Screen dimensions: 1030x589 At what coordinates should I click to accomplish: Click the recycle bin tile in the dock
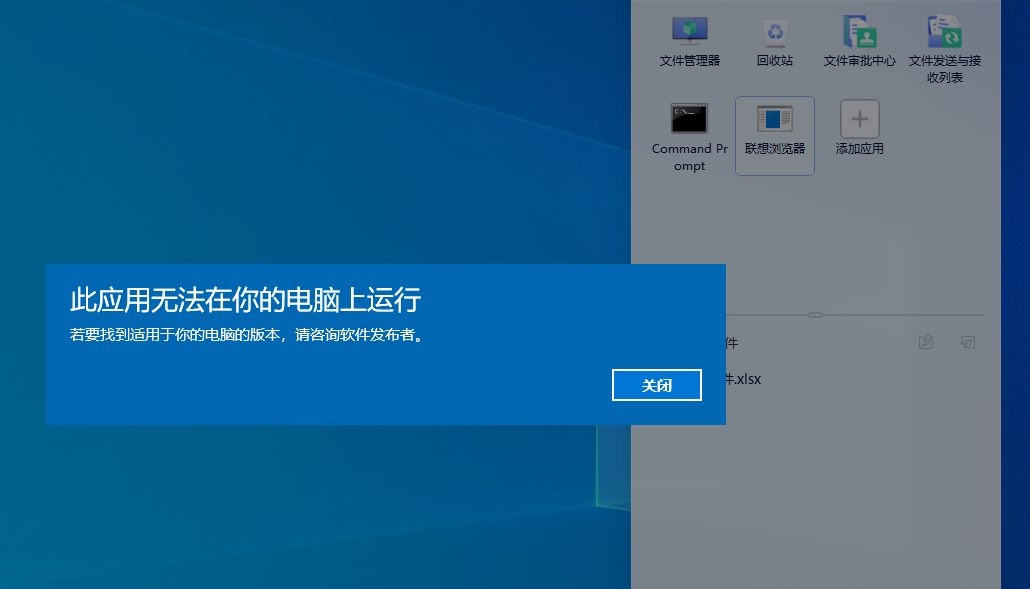coord(773,41)
